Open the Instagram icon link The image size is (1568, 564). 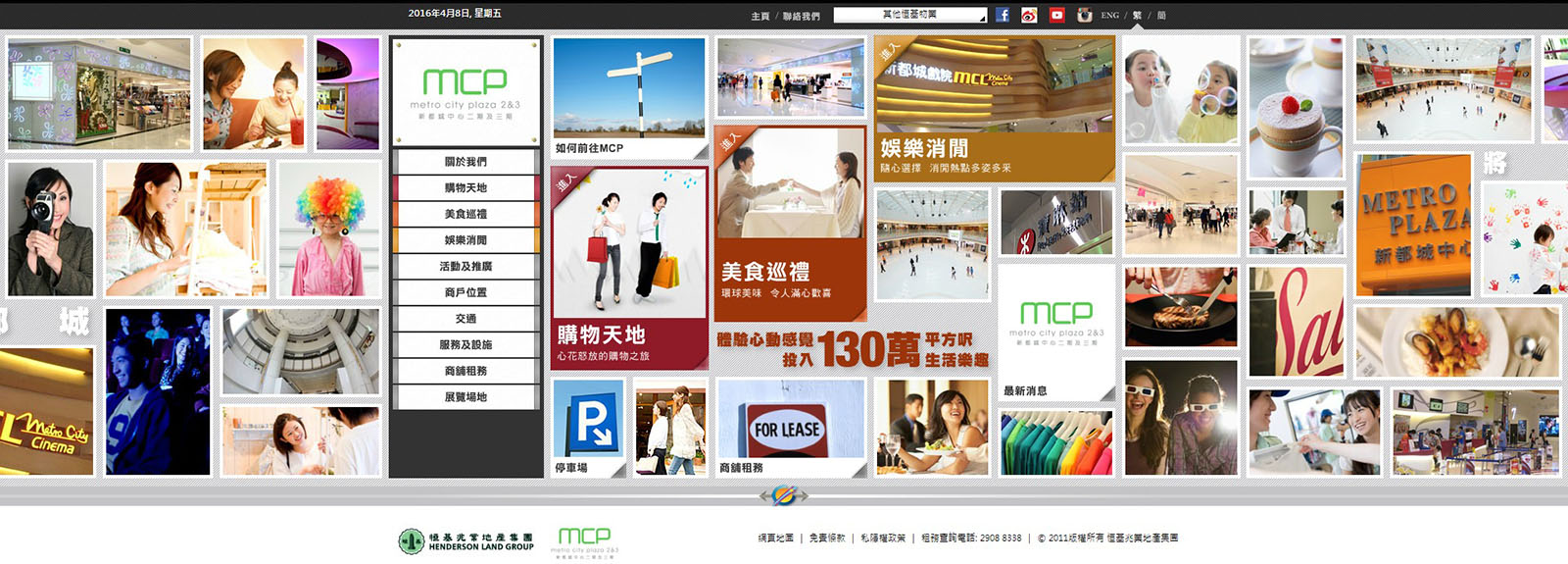coord(1084,15)
